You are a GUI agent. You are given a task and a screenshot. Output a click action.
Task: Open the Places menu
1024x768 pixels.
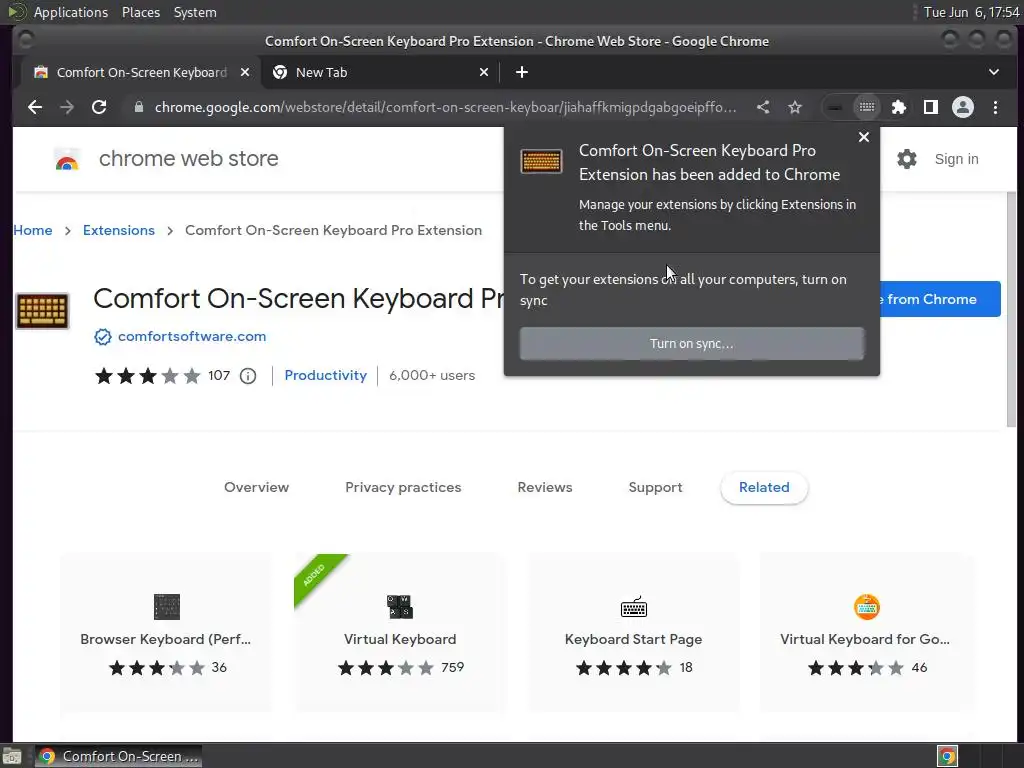pyautogui.click(x=140, y=12)
